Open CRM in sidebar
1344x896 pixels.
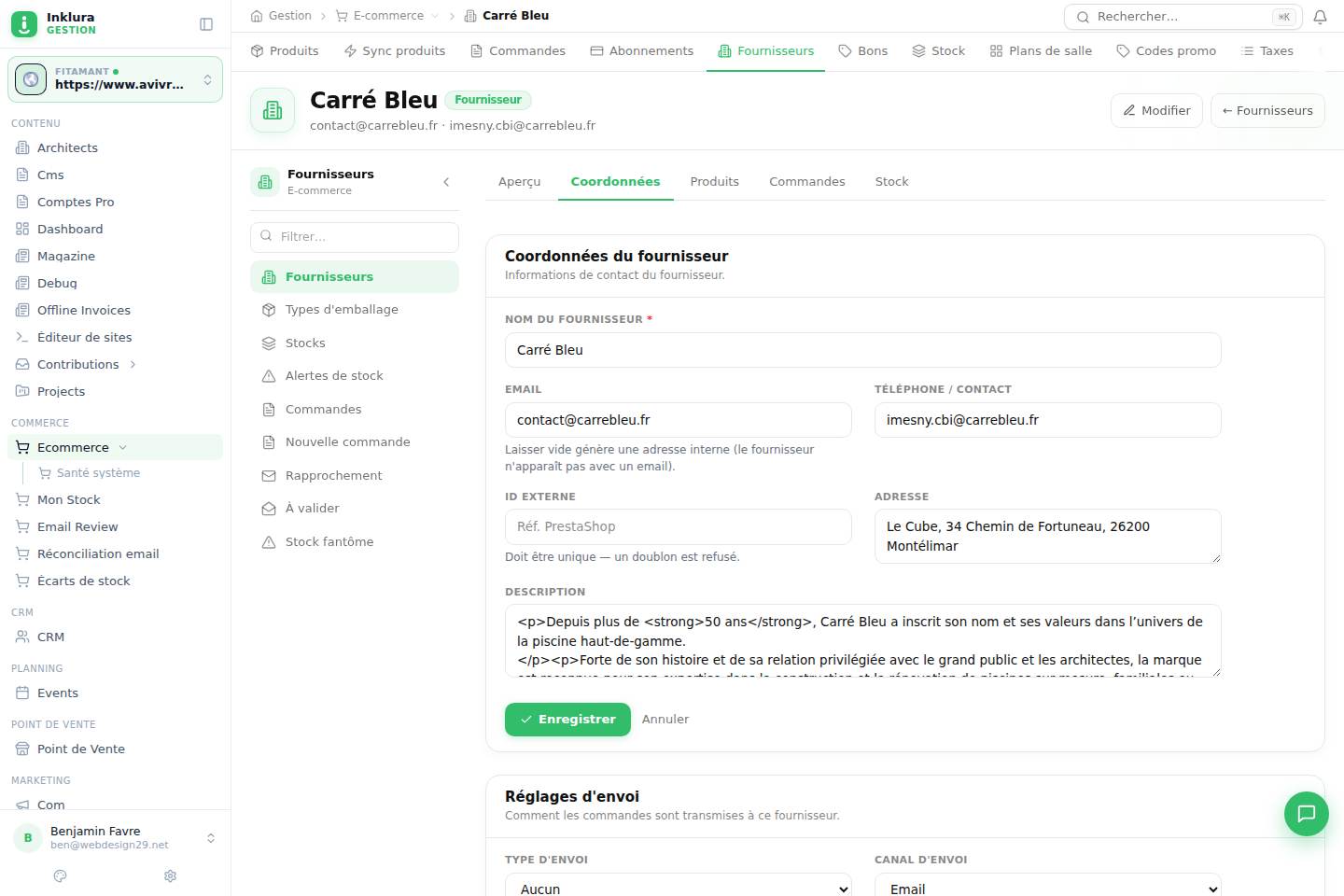115,637
